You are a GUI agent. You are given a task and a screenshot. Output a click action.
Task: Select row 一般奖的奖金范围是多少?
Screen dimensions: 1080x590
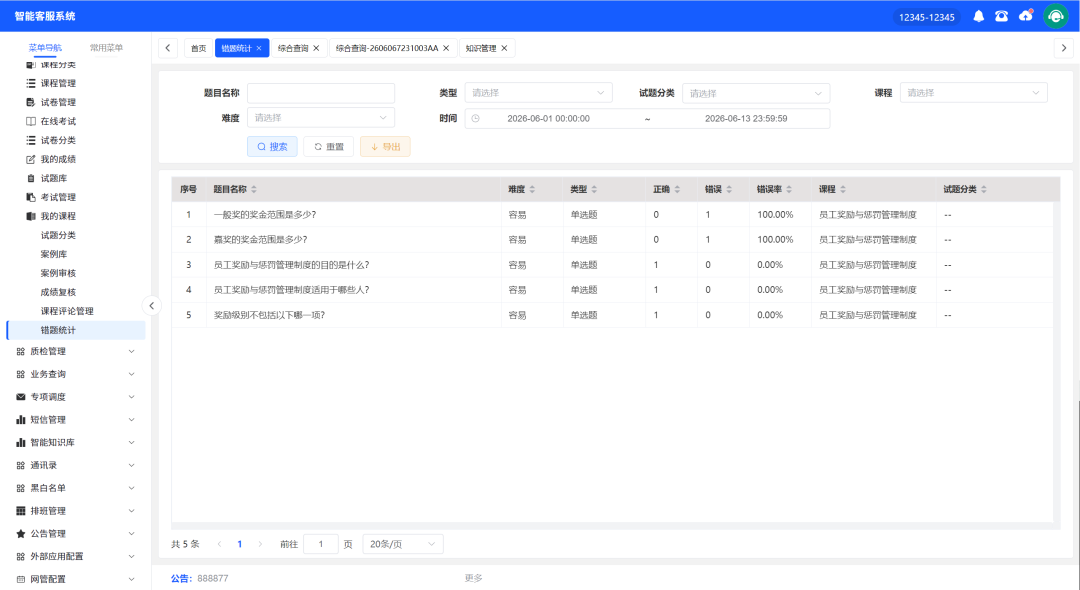612,215
